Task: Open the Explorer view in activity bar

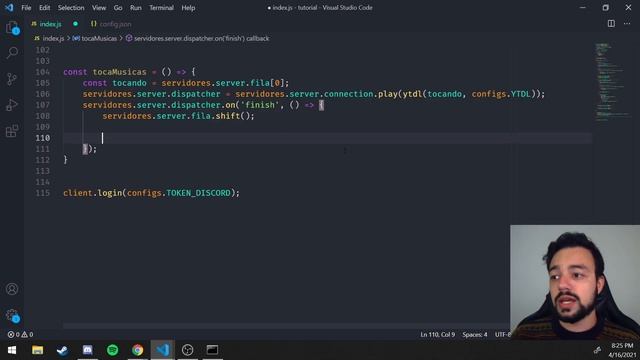Action: click(12, 28)
